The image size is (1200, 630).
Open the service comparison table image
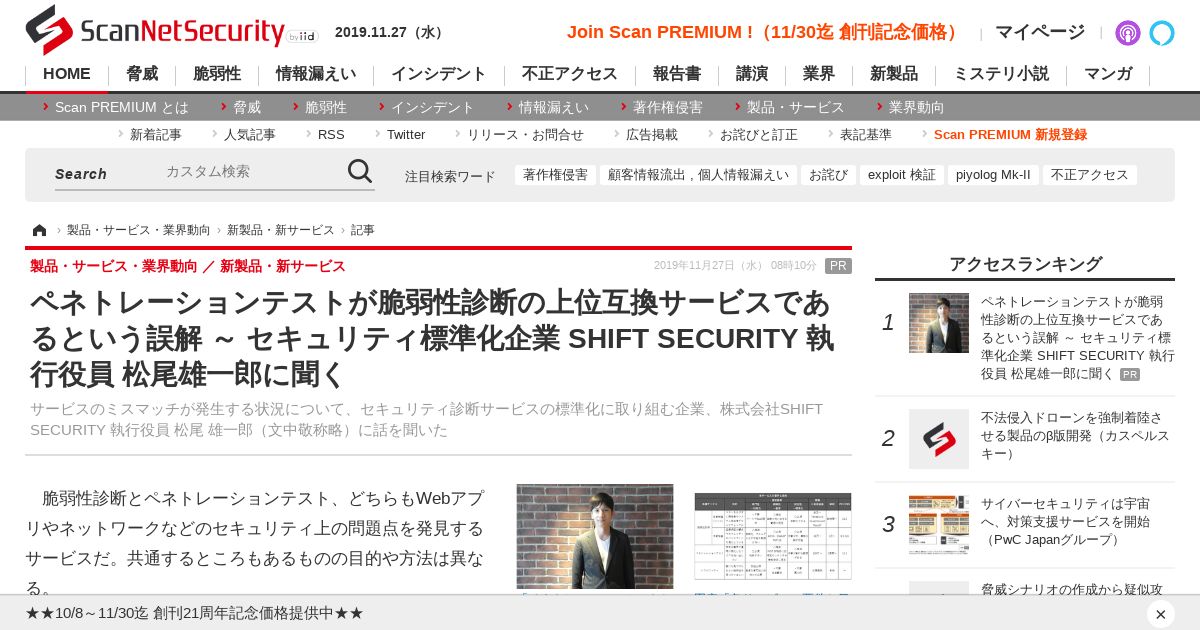click(773, 537)
